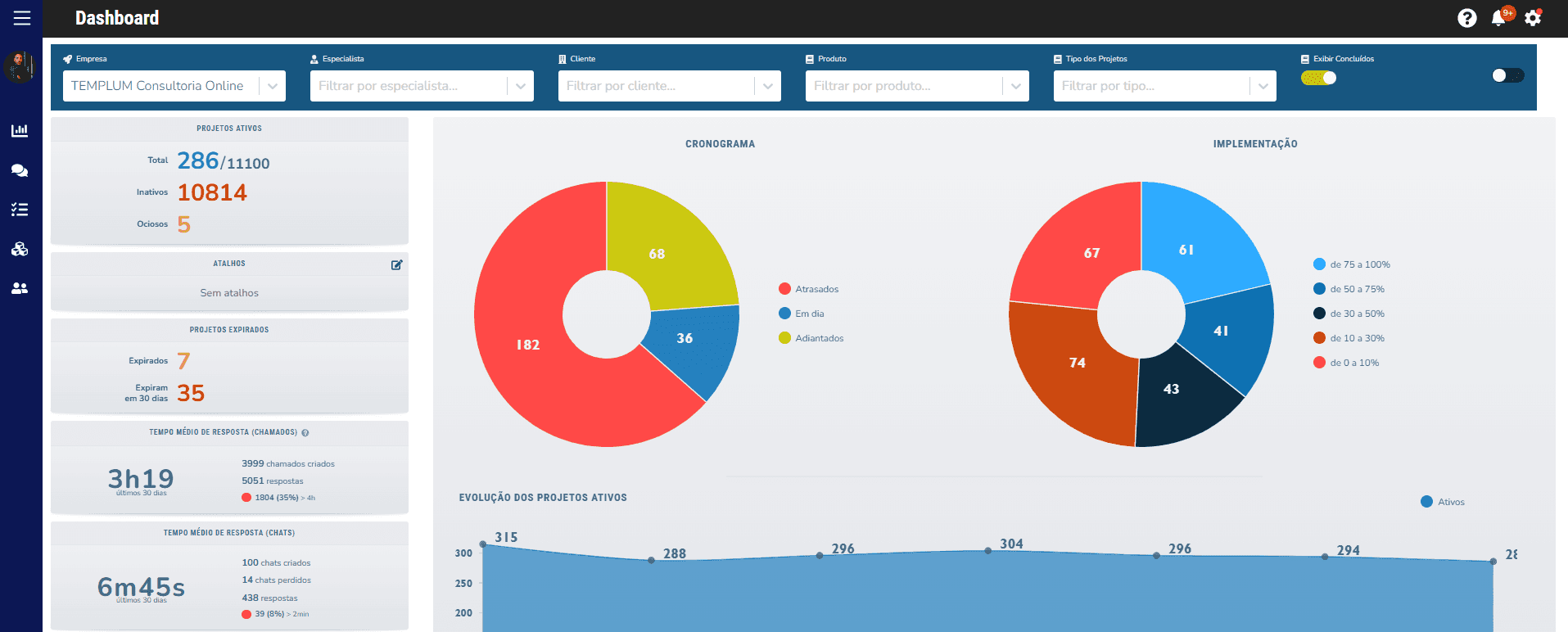Open the notifications bell
Image resolution: width=1568 pixels, height=632 pixels.
pyautogui.click(x=1499, y=18)
